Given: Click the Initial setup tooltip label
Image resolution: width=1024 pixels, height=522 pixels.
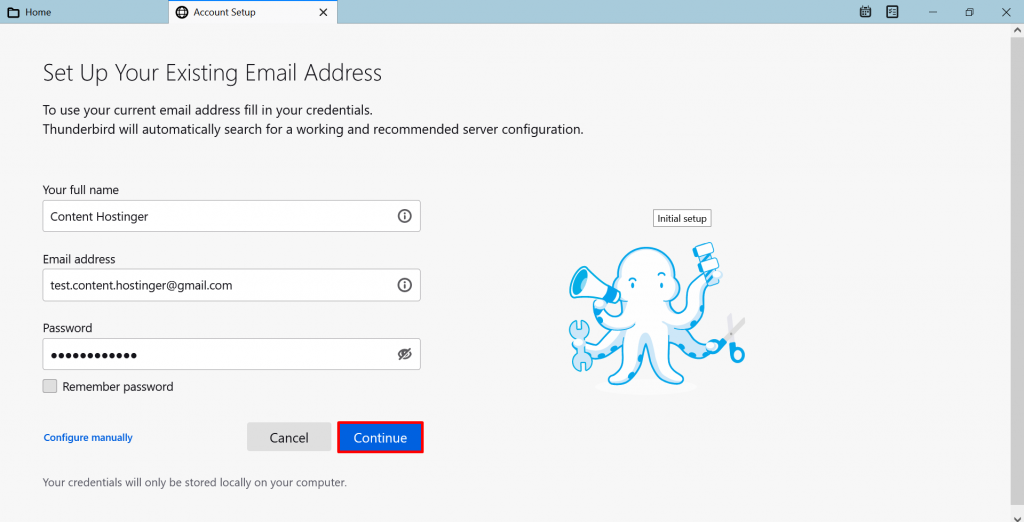Looking at the screenshot, I should coord(682,218).
